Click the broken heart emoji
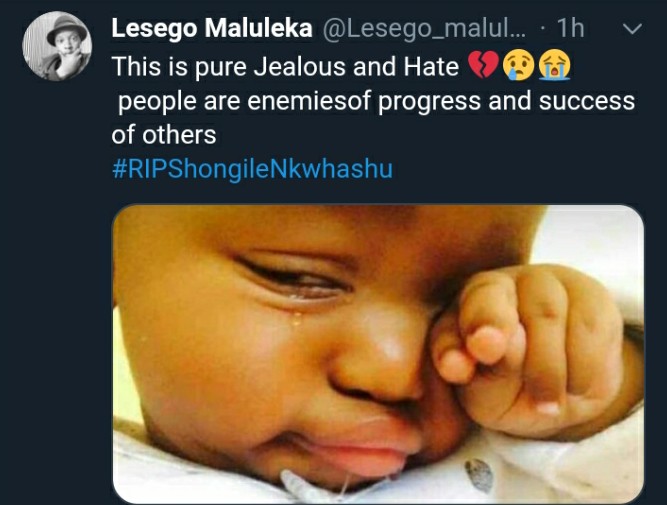Image resolution: width=667 pixels, height=505 pixels. pyautogui.click(x=483, y=66)
